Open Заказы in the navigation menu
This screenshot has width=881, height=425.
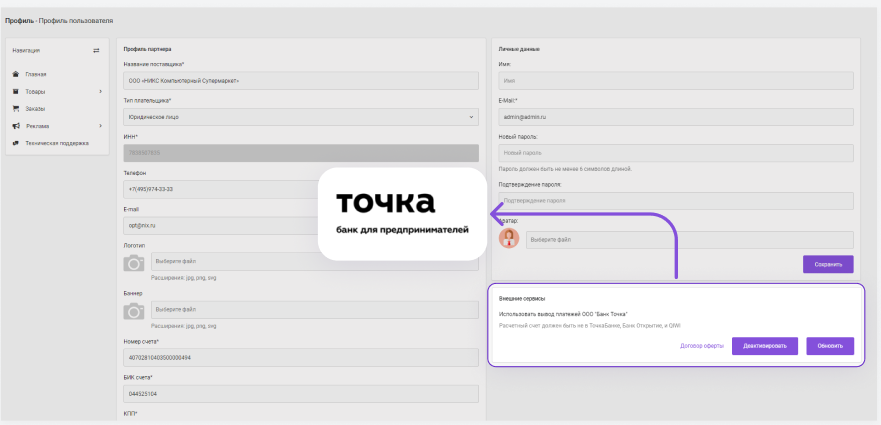tap(35, 108)
